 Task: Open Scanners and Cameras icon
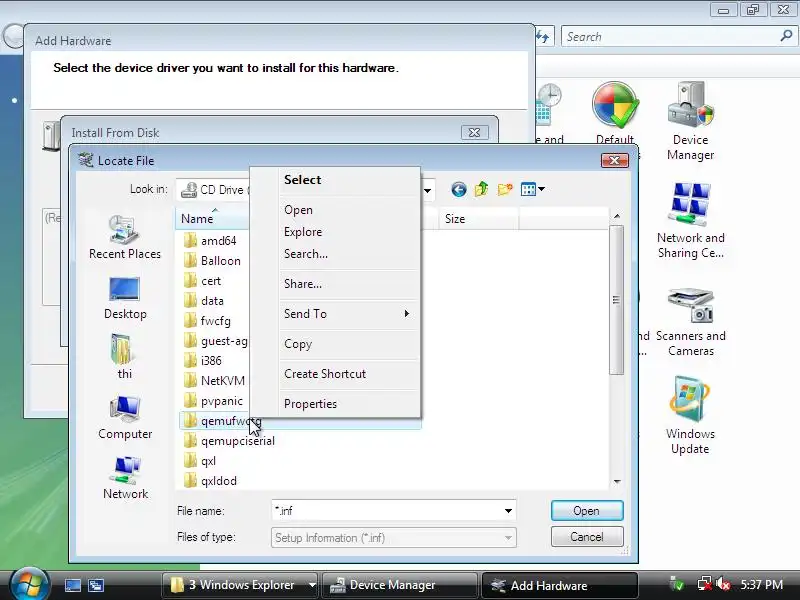click(690, 321)
